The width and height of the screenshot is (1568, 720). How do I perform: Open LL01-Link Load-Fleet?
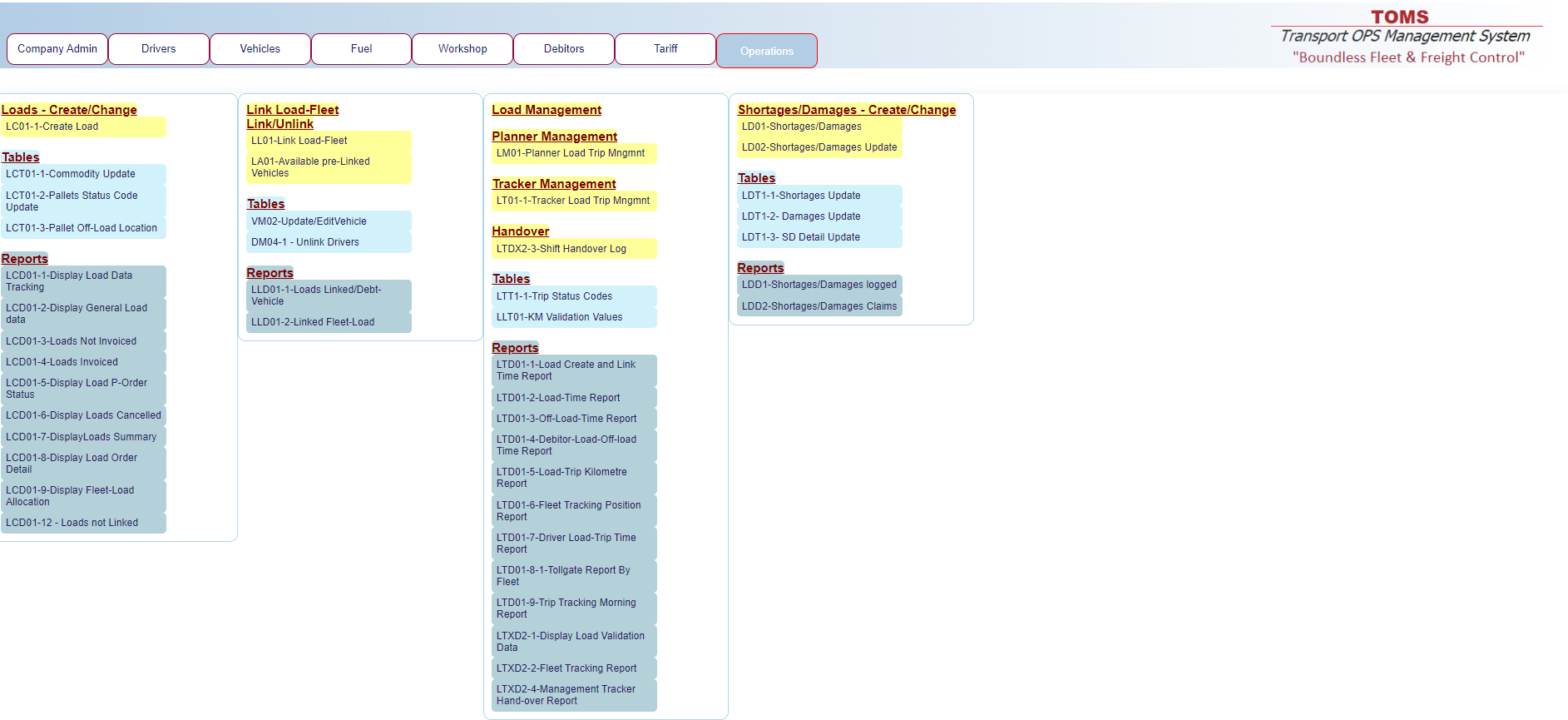click(299, 141)
